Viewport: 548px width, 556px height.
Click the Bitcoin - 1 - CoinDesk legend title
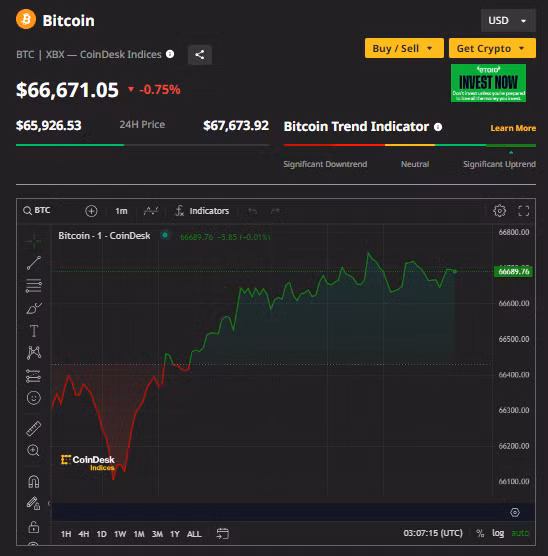[104, 236]
